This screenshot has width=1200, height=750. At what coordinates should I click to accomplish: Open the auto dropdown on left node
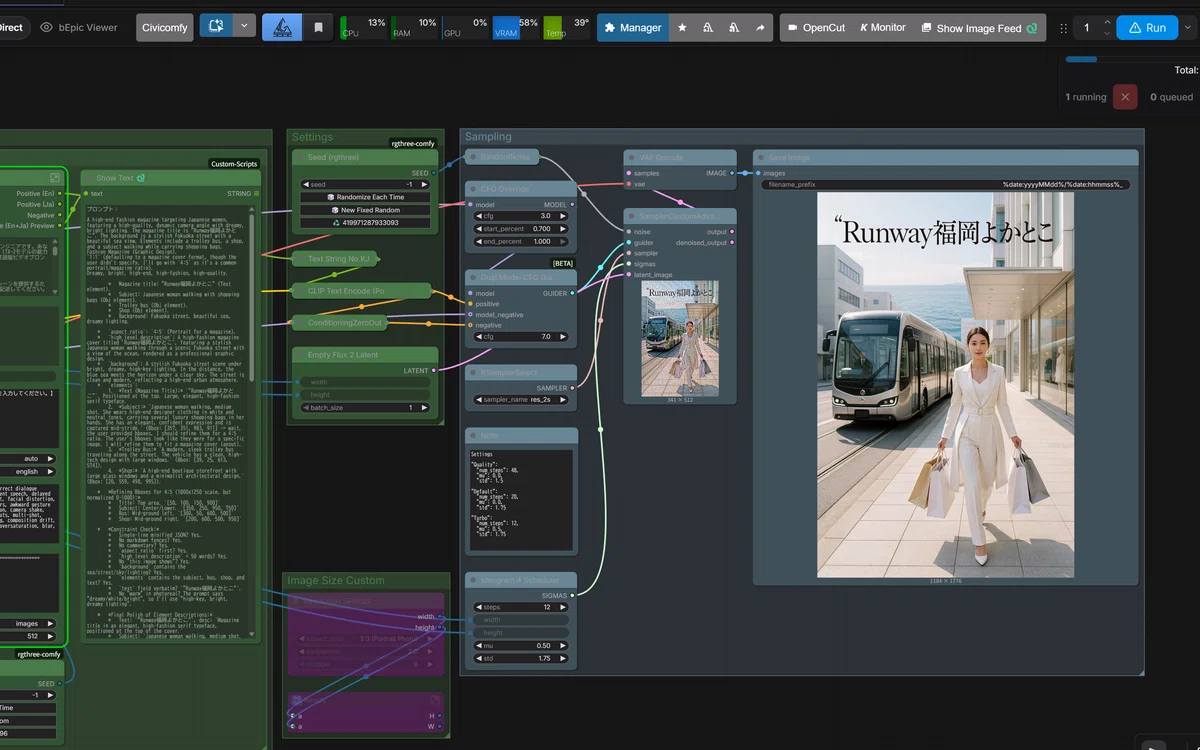coord(30,459)
